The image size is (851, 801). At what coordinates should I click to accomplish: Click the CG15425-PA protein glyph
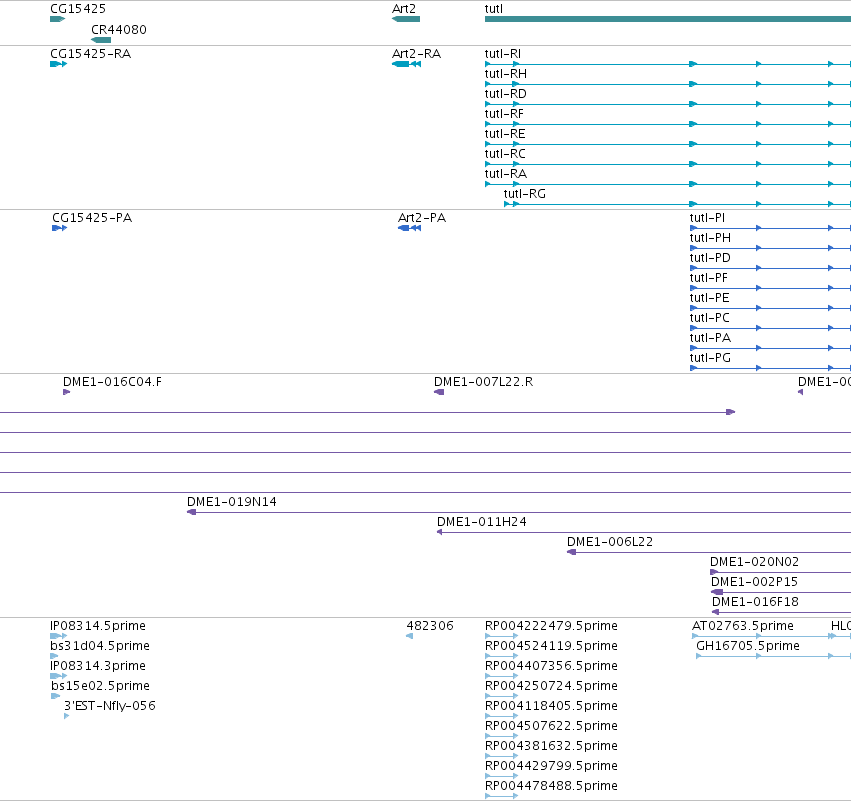60,228
